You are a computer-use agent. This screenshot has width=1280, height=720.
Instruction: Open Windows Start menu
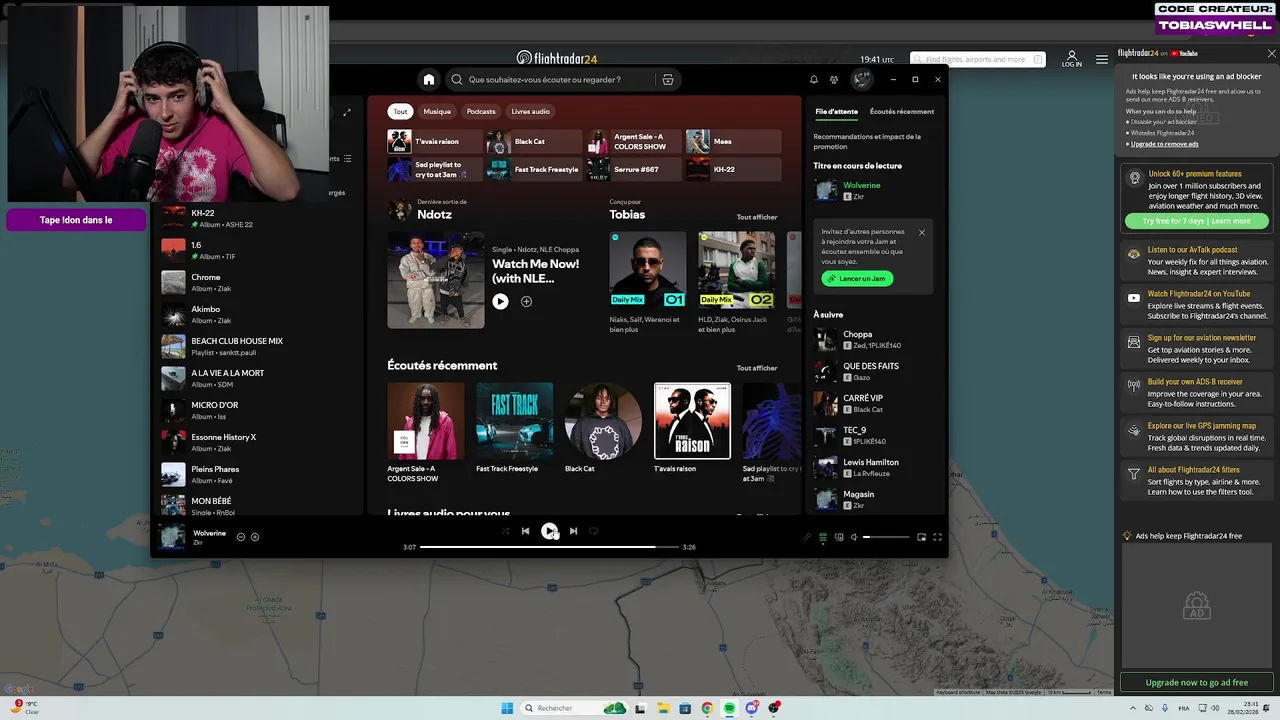pyautogui.click(x=507, y=708)
